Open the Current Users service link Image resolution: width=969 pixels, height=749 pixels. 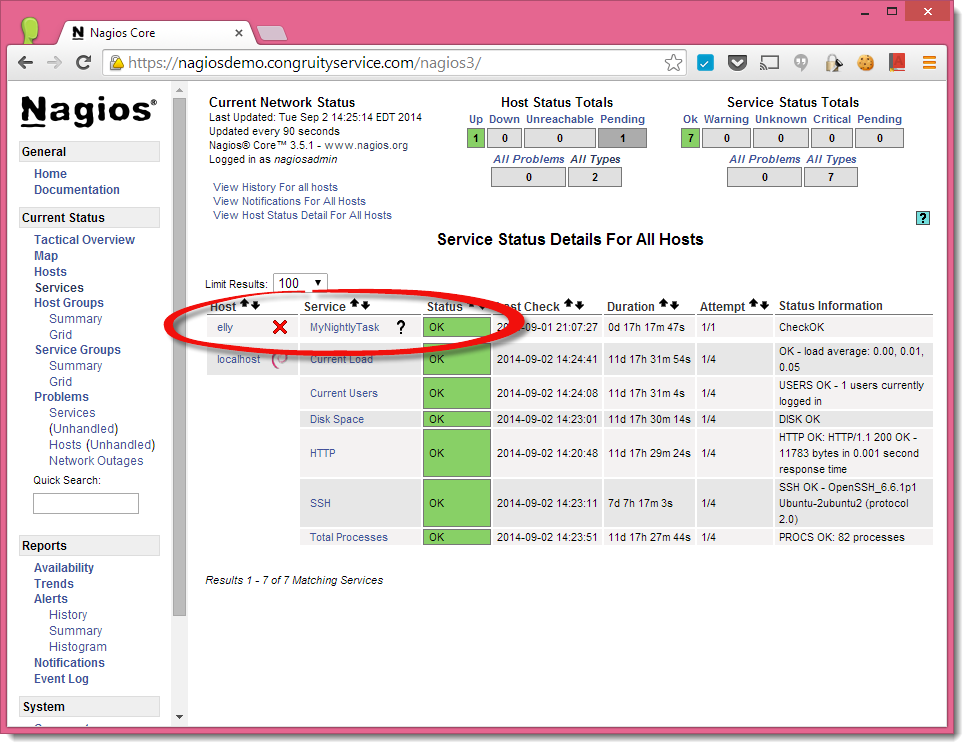(344, 393)
